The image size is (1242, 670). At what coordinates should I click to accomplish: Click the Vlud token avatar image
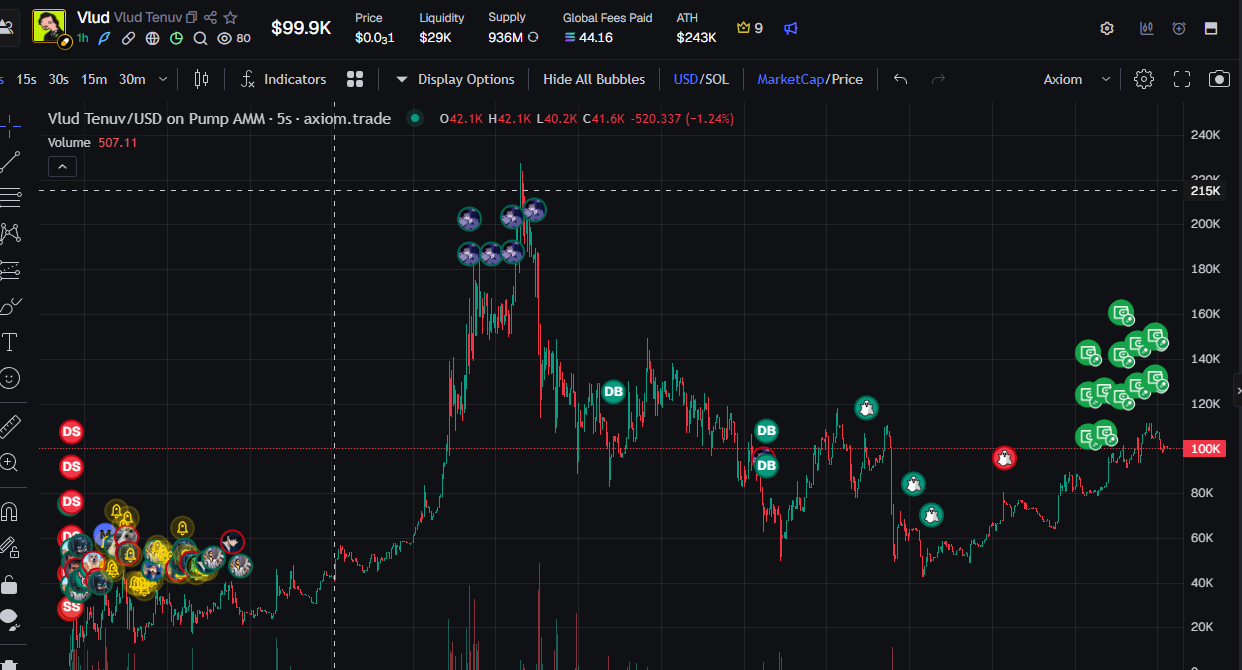(x=50, y=26)
